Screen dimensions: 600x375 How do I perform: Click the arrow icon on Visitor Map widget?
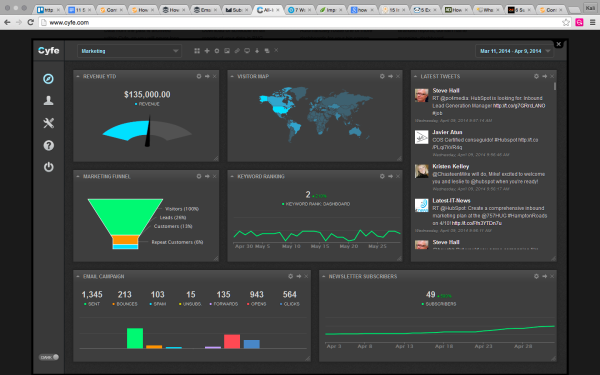coord(390,77)
